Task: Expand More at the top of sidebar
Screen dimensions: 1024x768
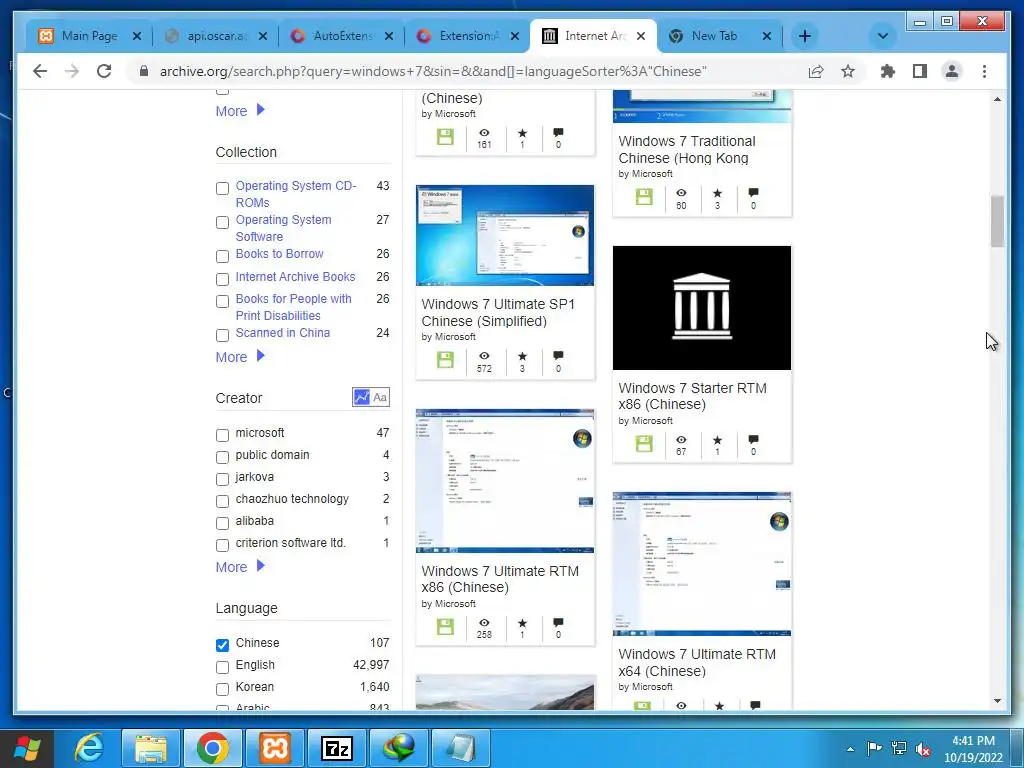Action: click(x=240, y=110)
